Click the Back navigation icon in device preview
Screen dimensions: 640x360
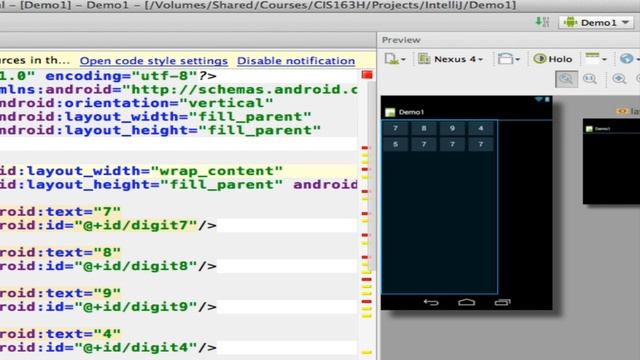431,302
